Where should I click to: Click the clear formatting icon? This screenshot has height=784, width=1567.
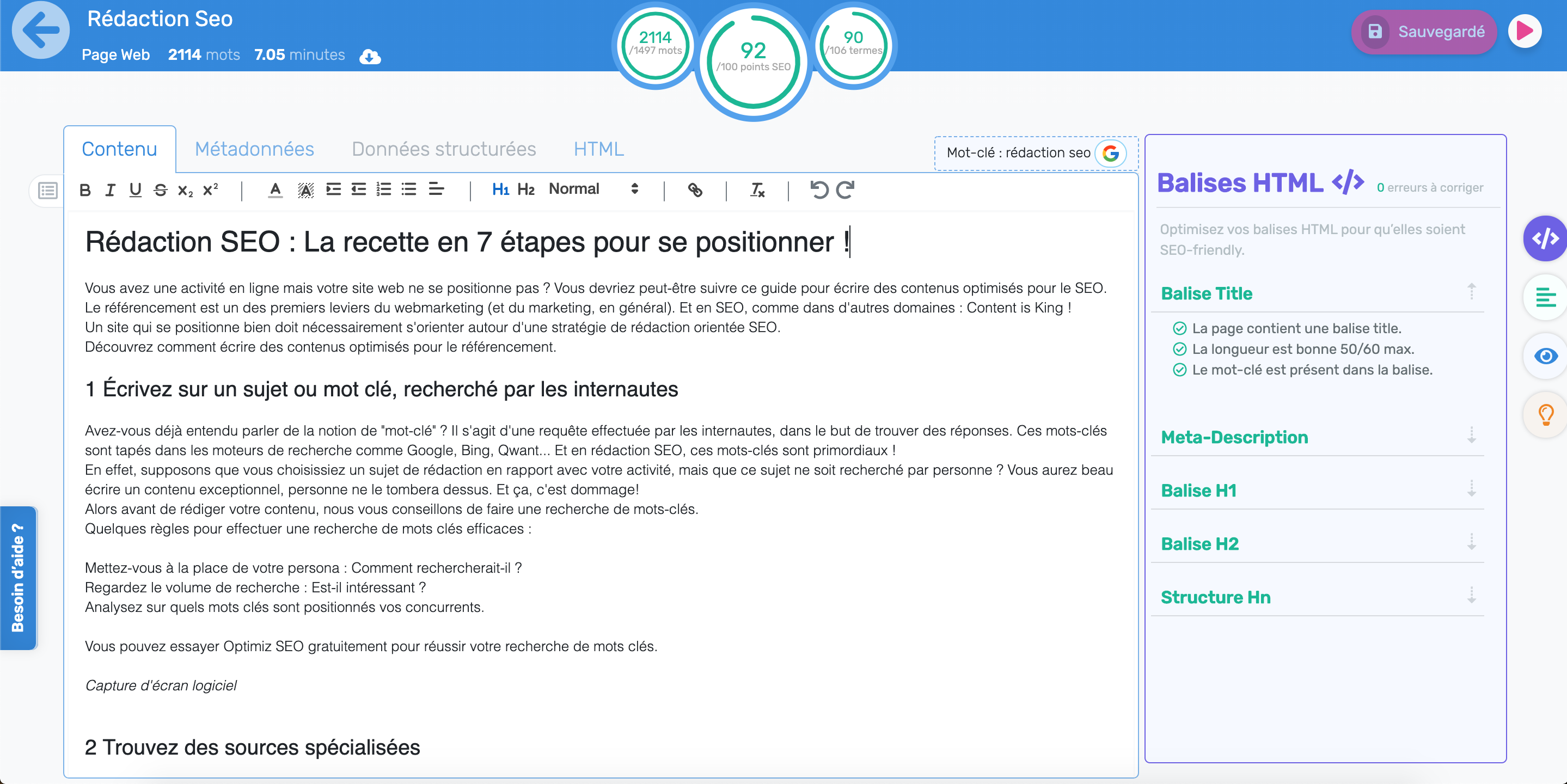click(x=757, y=190)
